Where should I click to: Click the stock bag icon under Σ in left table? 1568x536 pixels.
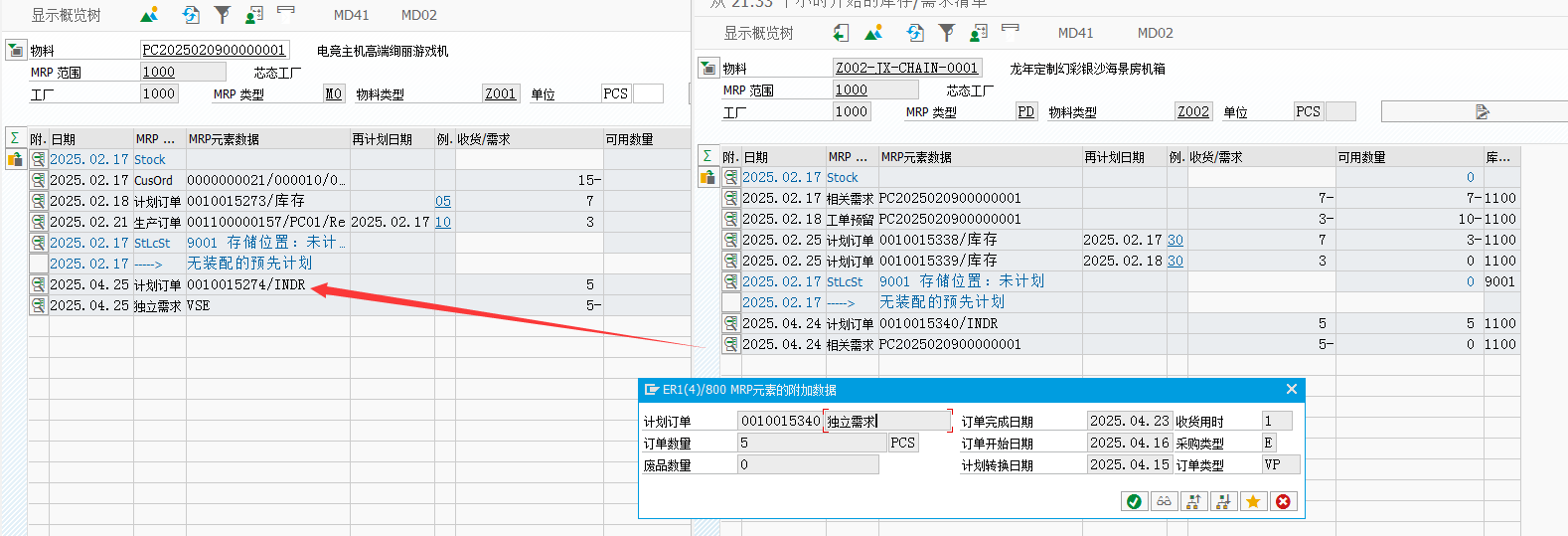point(15,159)
